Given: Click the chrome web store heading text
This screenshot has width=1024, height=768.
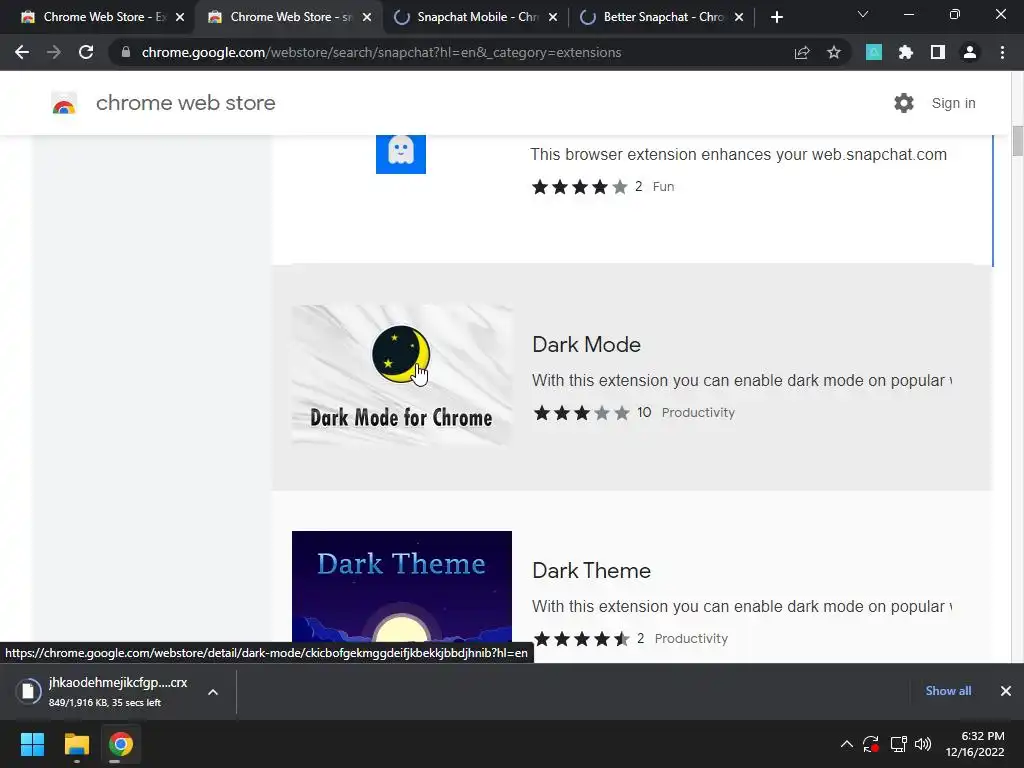Looking at the screenshot, I should pyautogui.click(x=185, y=103).
